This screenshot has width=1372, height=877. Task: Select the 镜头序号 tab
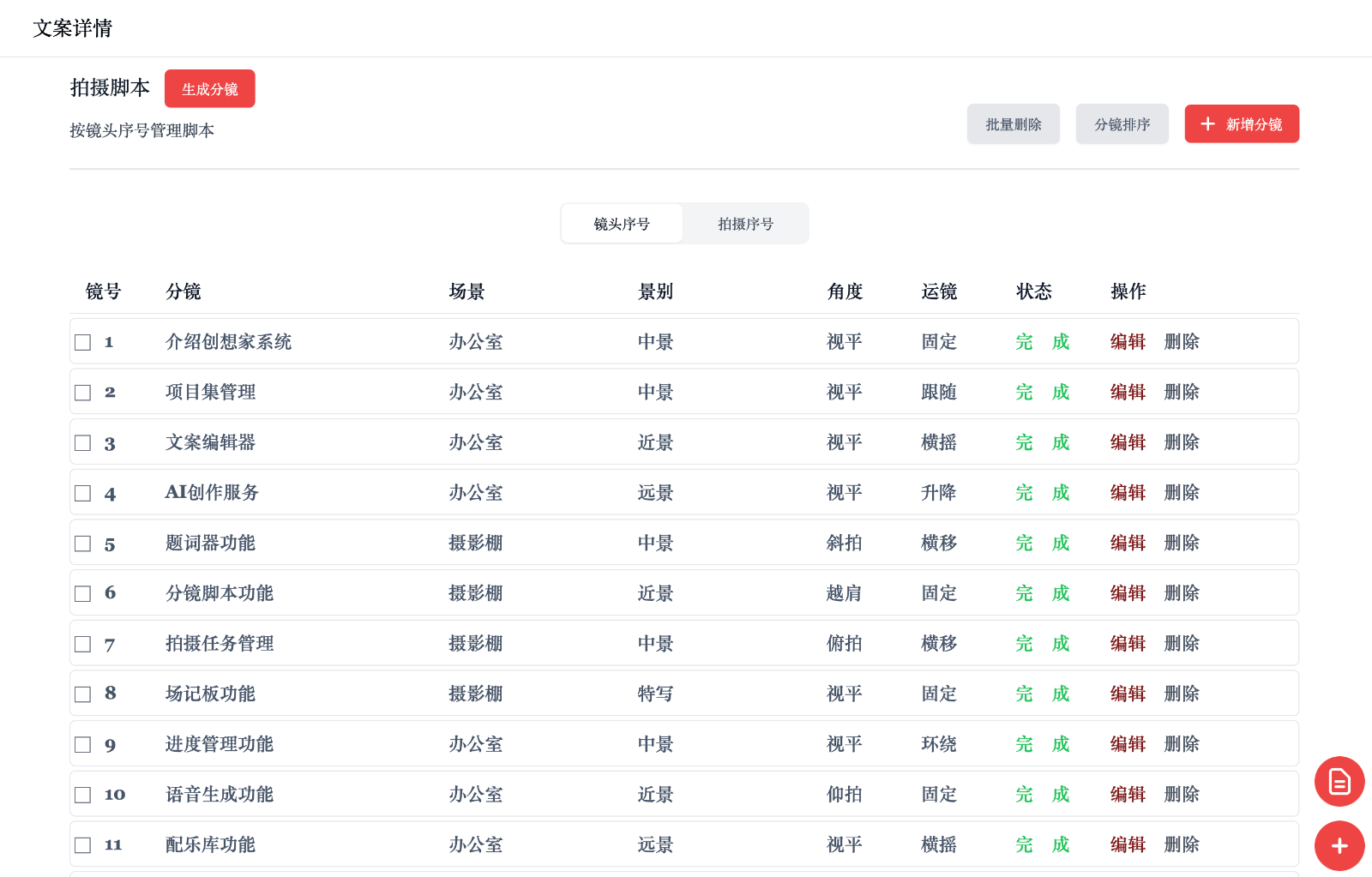622,224
